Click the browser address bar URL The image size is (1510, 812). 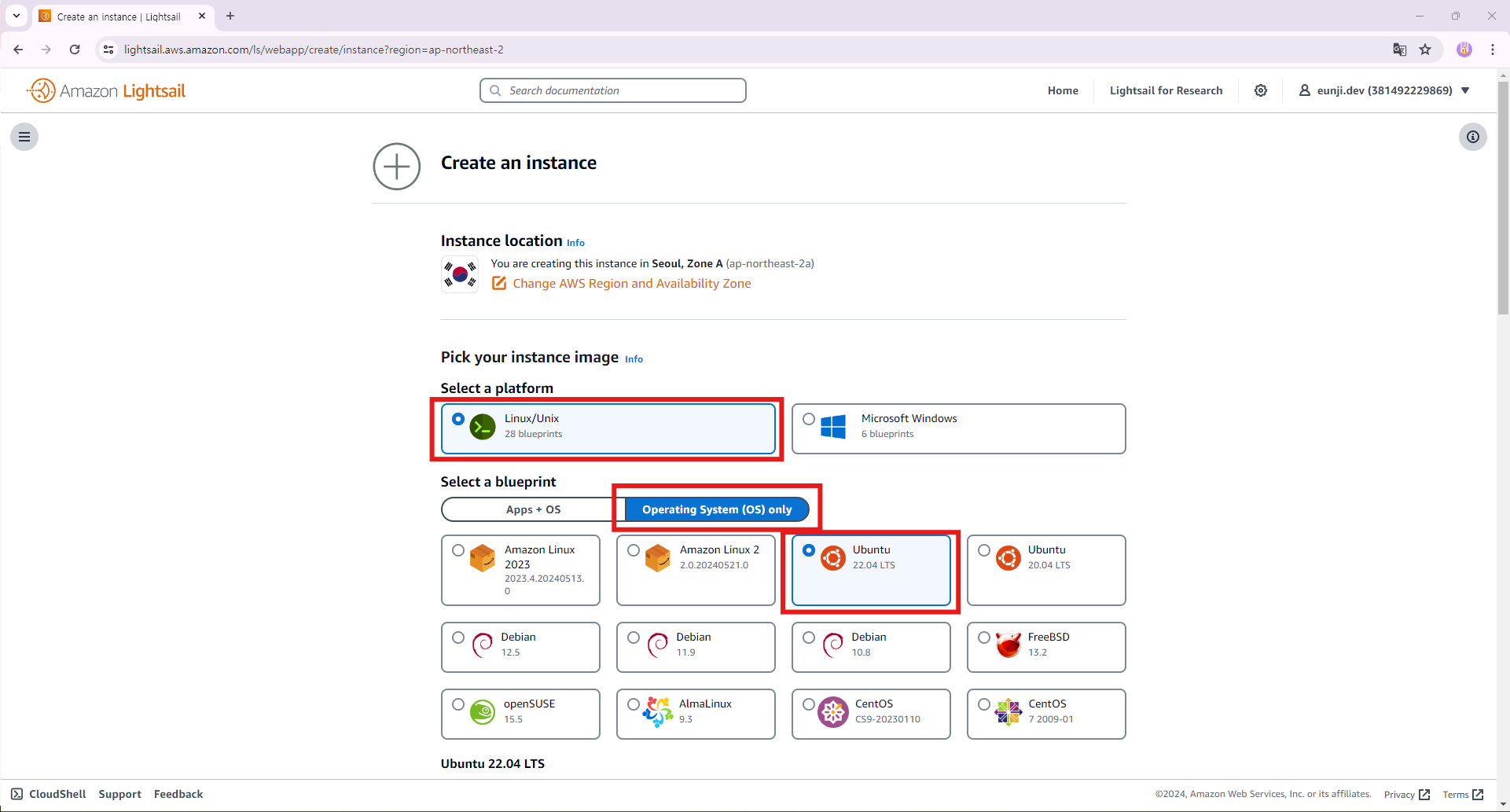coord(314,50)
